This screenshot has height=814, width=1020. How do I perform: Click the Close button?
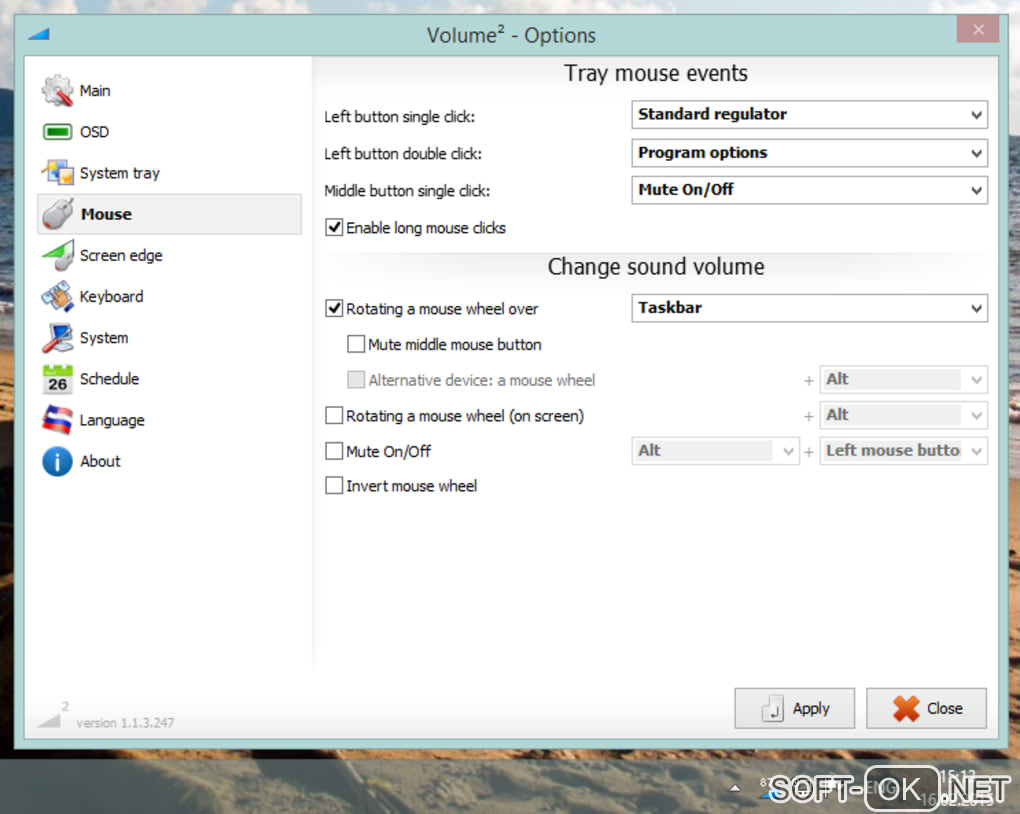tap(926, 709)
